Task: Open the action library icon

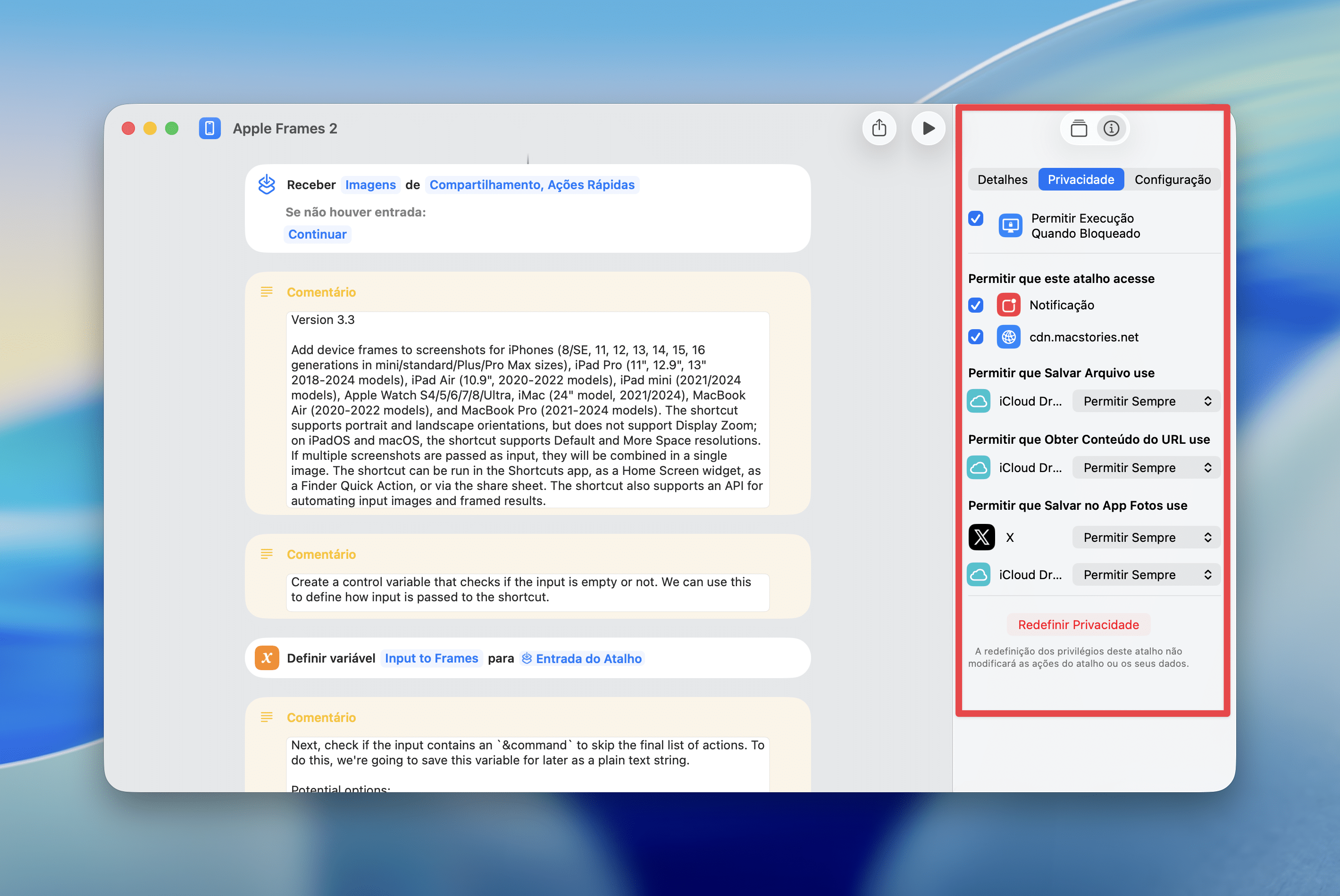Action: tap(1078, 129)
